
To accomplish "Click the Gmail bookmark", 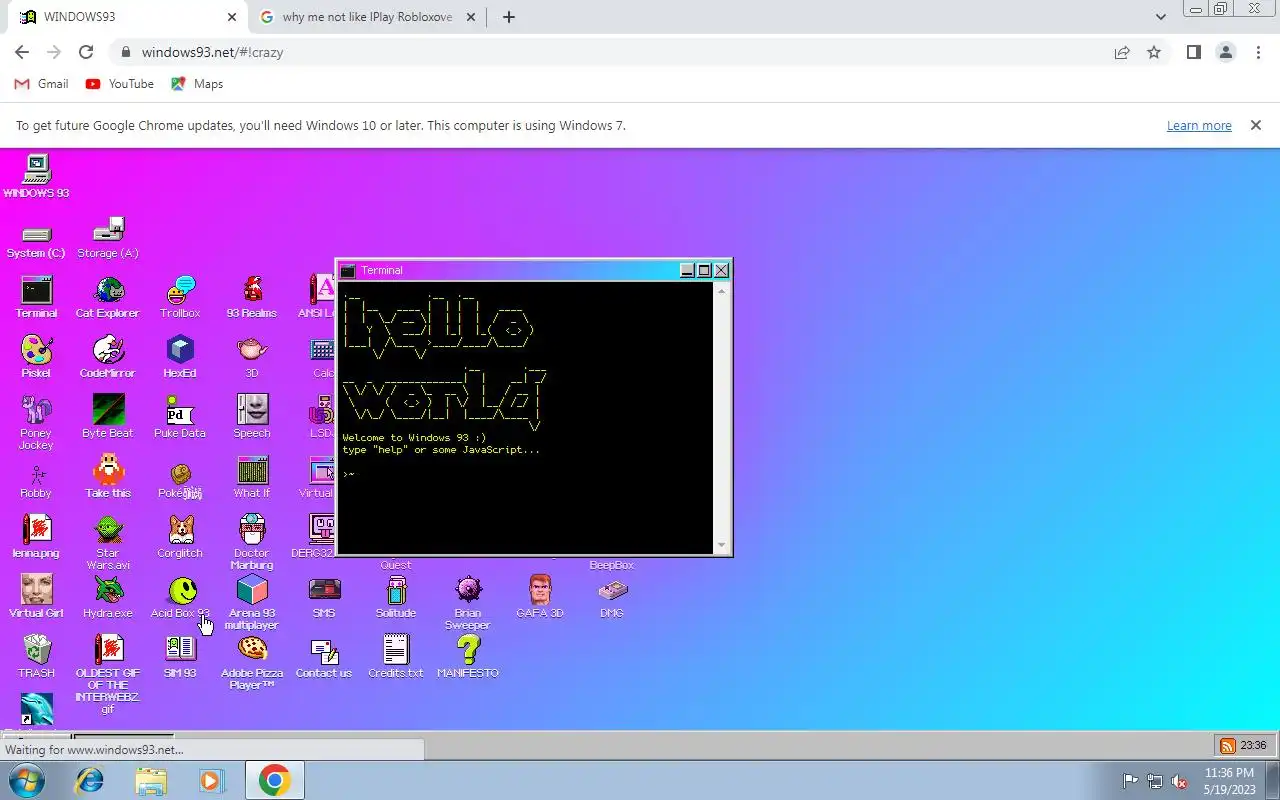I will tap(42, 84).
